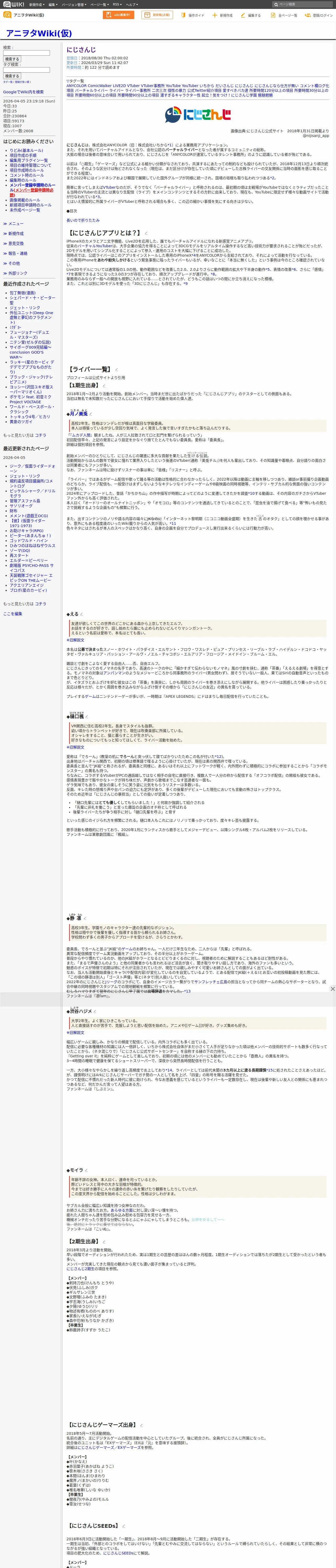Expand ※旧解説文 under える
The image size is (336, 1568).
[x=76, y=640]
